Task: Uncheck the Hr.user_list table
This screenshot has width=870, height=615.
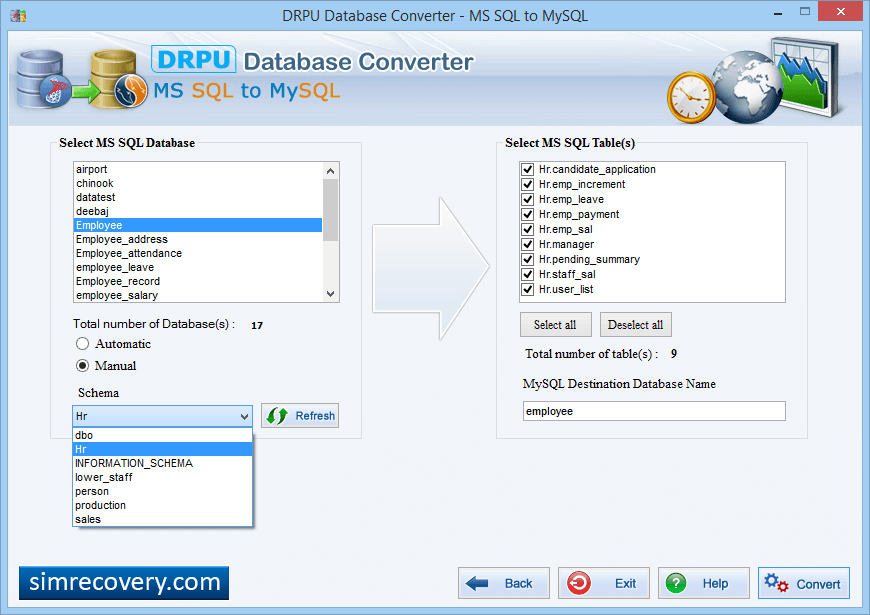Action: click(527, 289)
